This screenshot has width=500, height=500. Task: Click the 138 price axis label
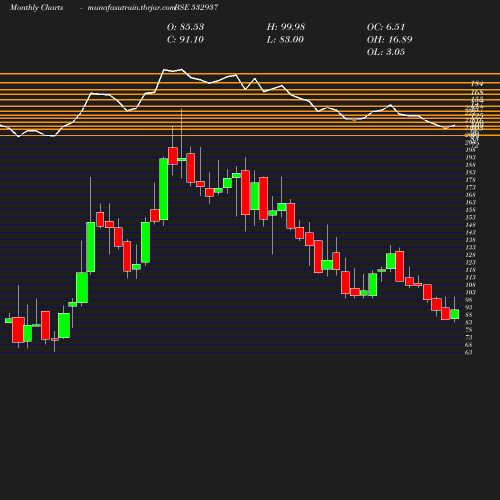(x=470, y=240)
